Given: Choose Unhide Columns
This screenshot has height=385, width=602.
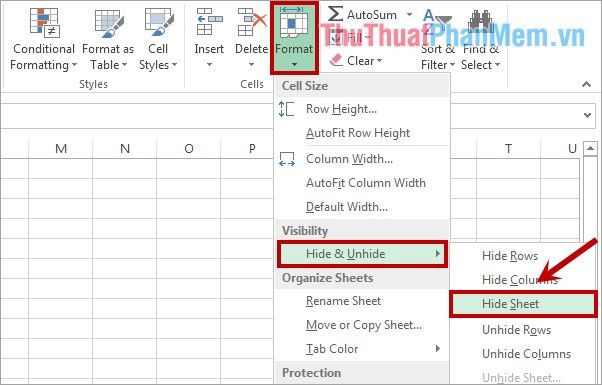Looking at the screenshot, I should click(523, 354).
